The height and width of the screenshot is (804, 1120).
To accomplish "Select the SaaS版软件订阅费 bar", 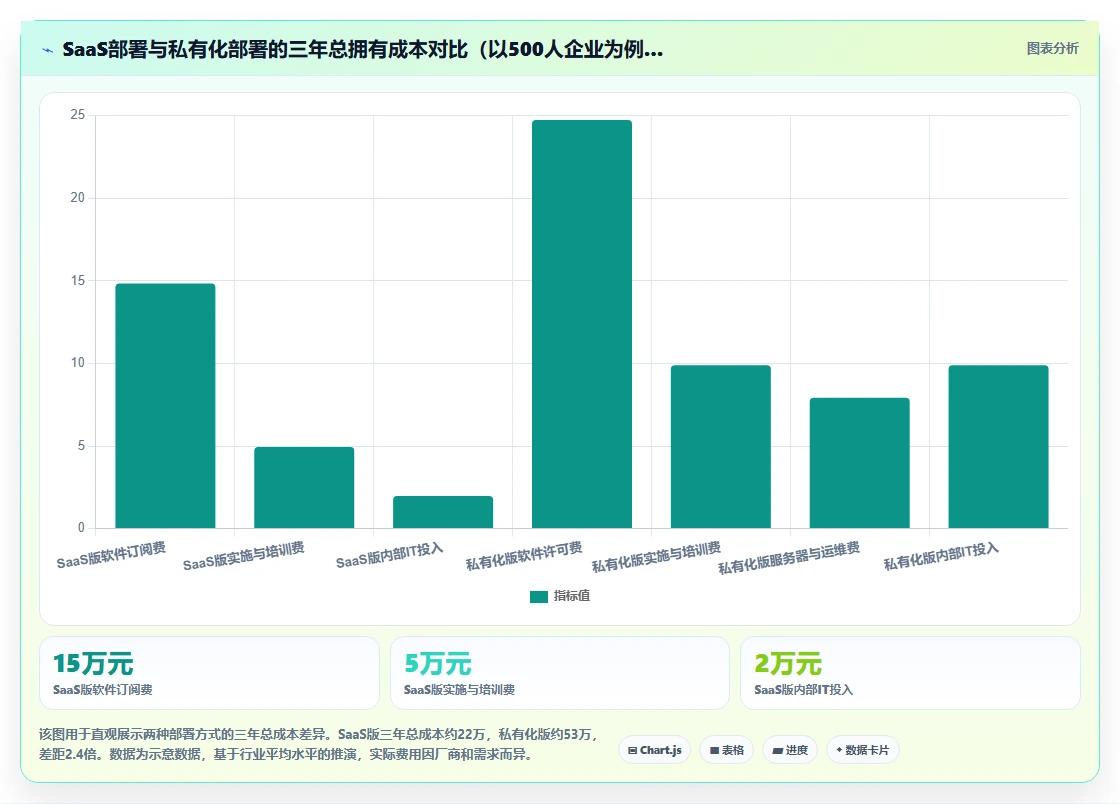I will [x=165, y=406].
